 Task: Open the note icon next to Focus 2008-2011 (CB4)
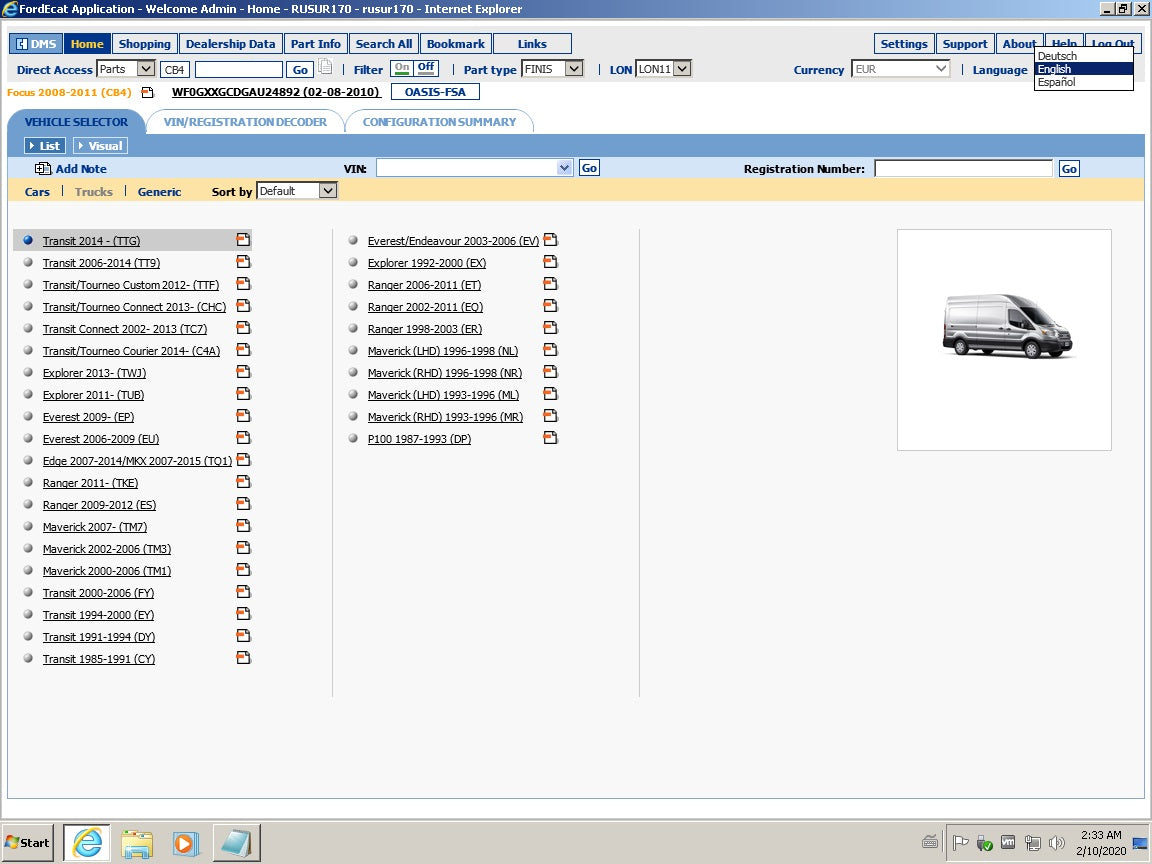click(146, 90)
